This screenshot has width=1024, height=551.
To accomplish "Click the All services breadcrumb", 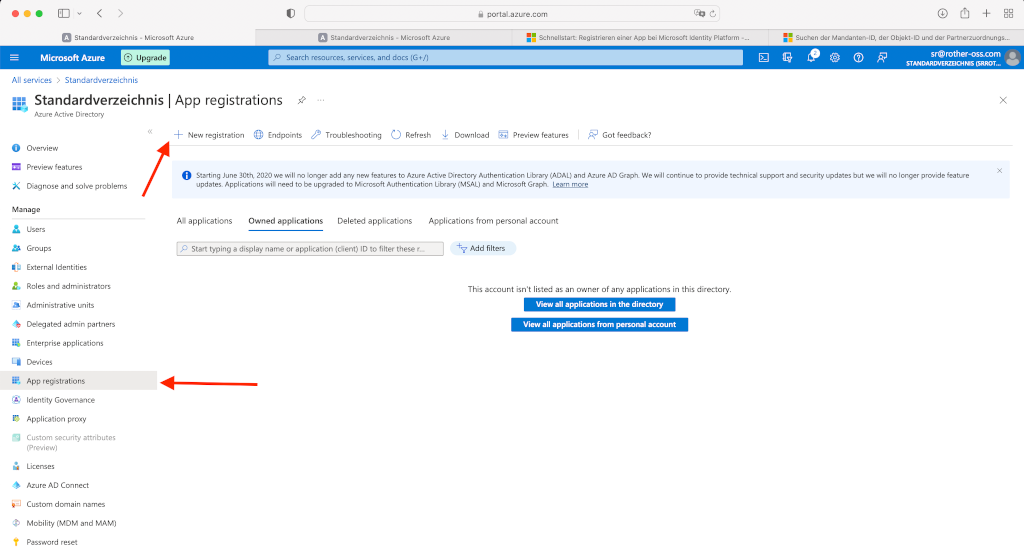I will coord(31,80).
